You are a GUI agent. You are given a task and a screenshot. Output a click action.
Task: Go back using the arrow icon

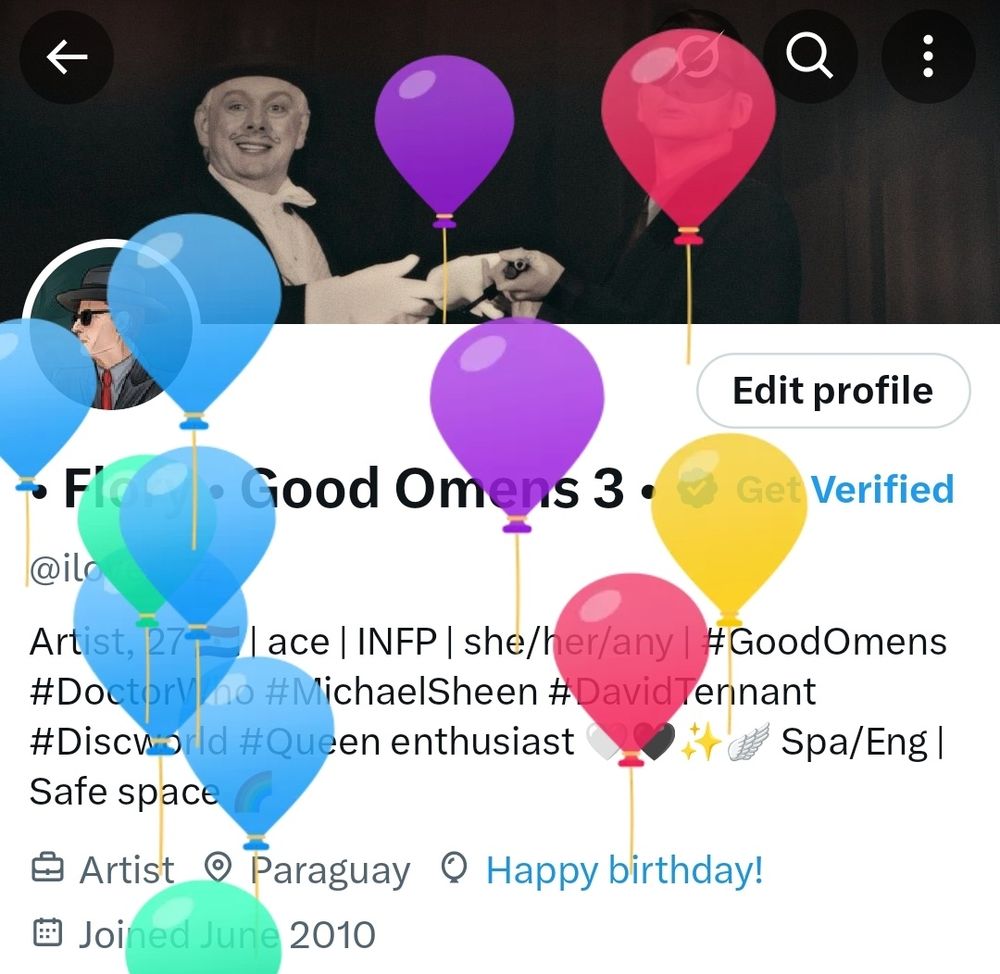pyautogui.click(x=66, y=57)
